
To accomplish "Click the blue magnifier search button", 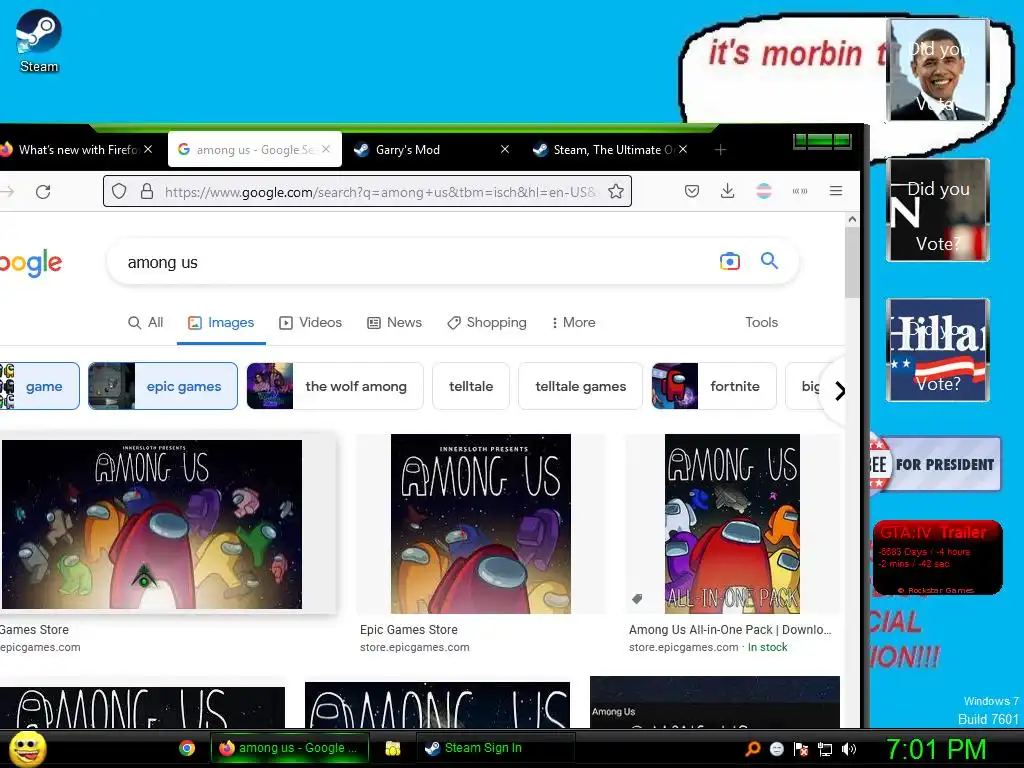I will coord(769,261).
